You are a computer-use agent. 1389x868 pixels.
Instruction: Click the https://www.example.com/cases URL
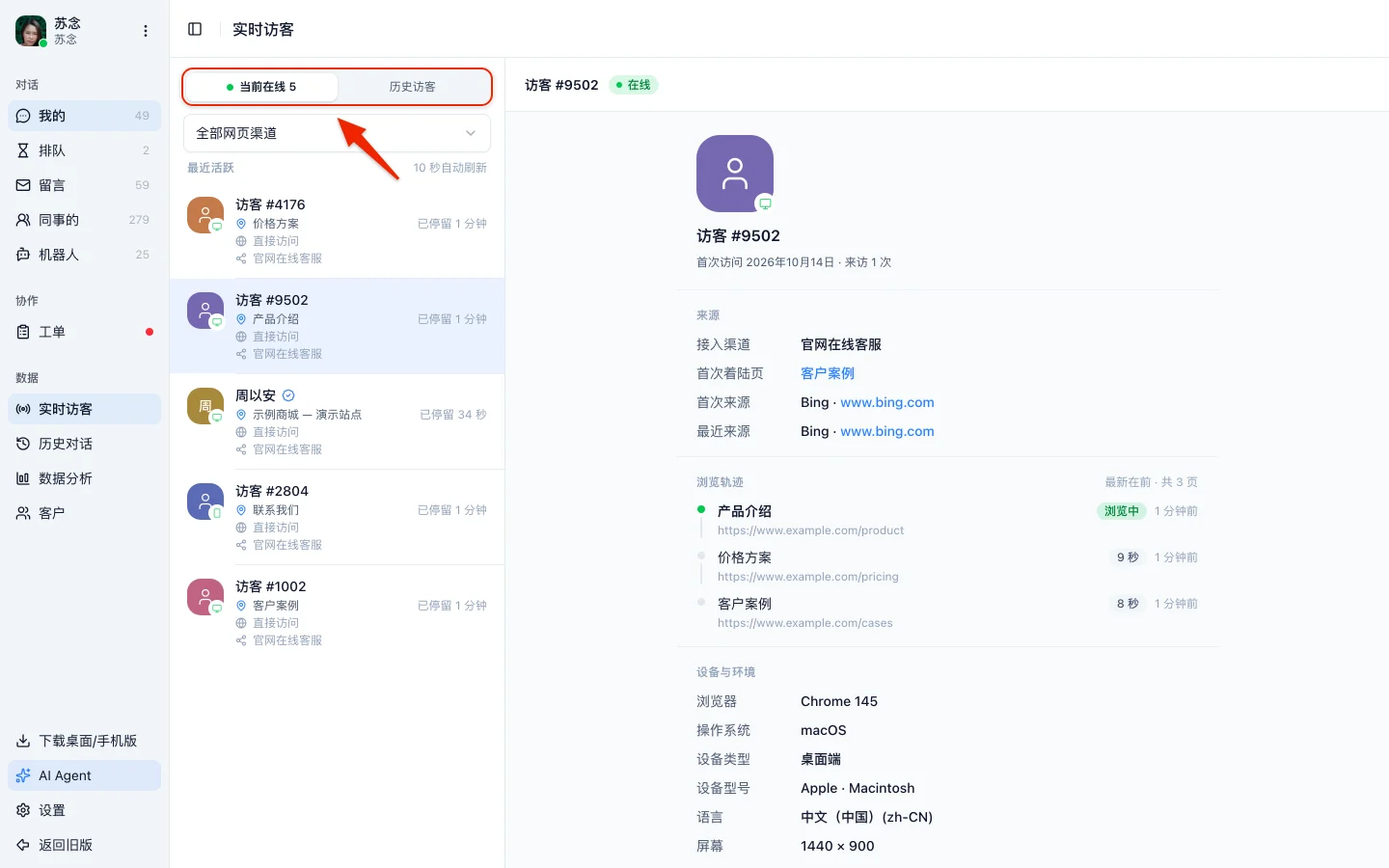(x=805, y=623)
